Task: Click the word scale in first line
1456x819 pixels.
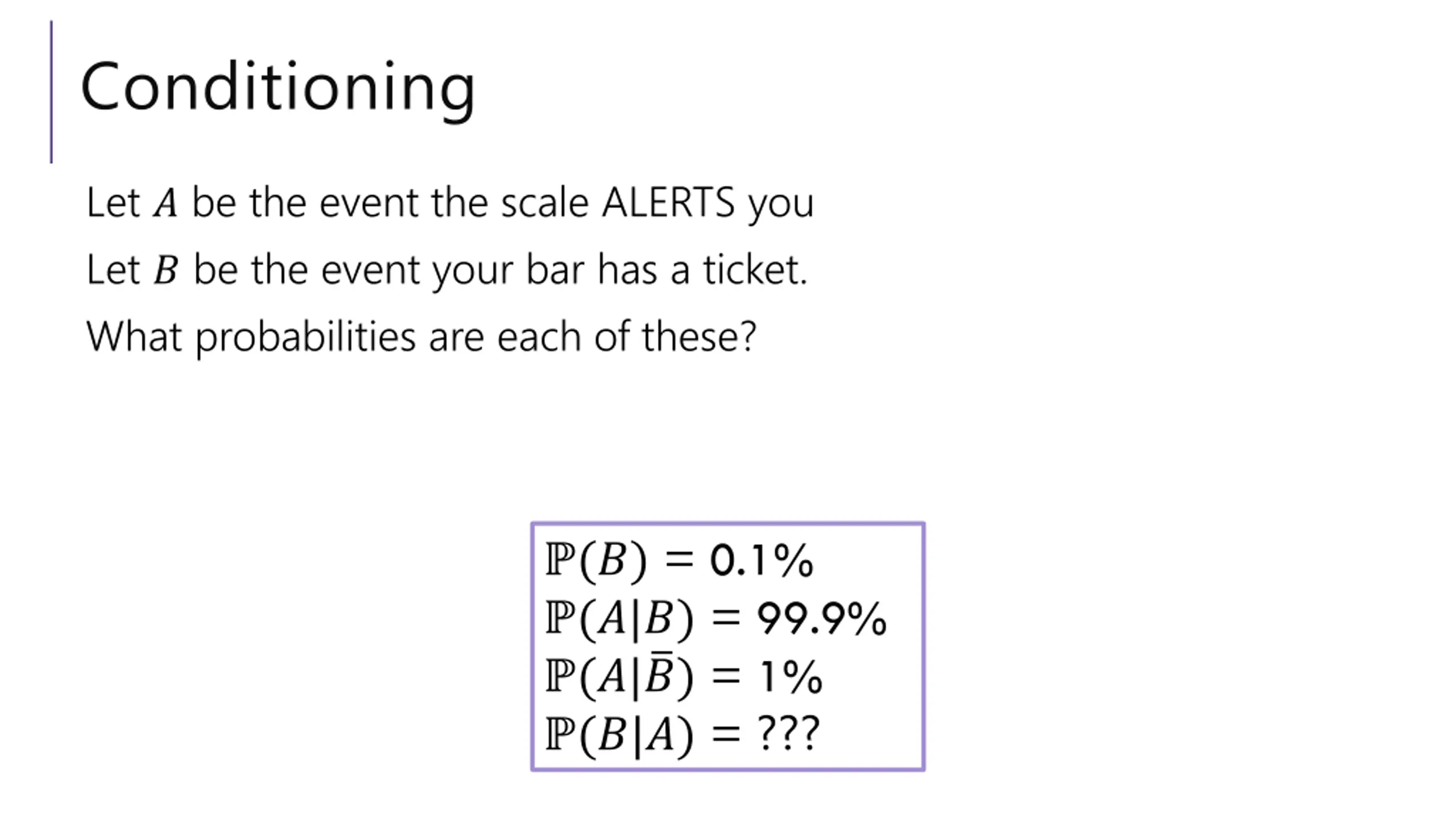Action: coord(544,203)
